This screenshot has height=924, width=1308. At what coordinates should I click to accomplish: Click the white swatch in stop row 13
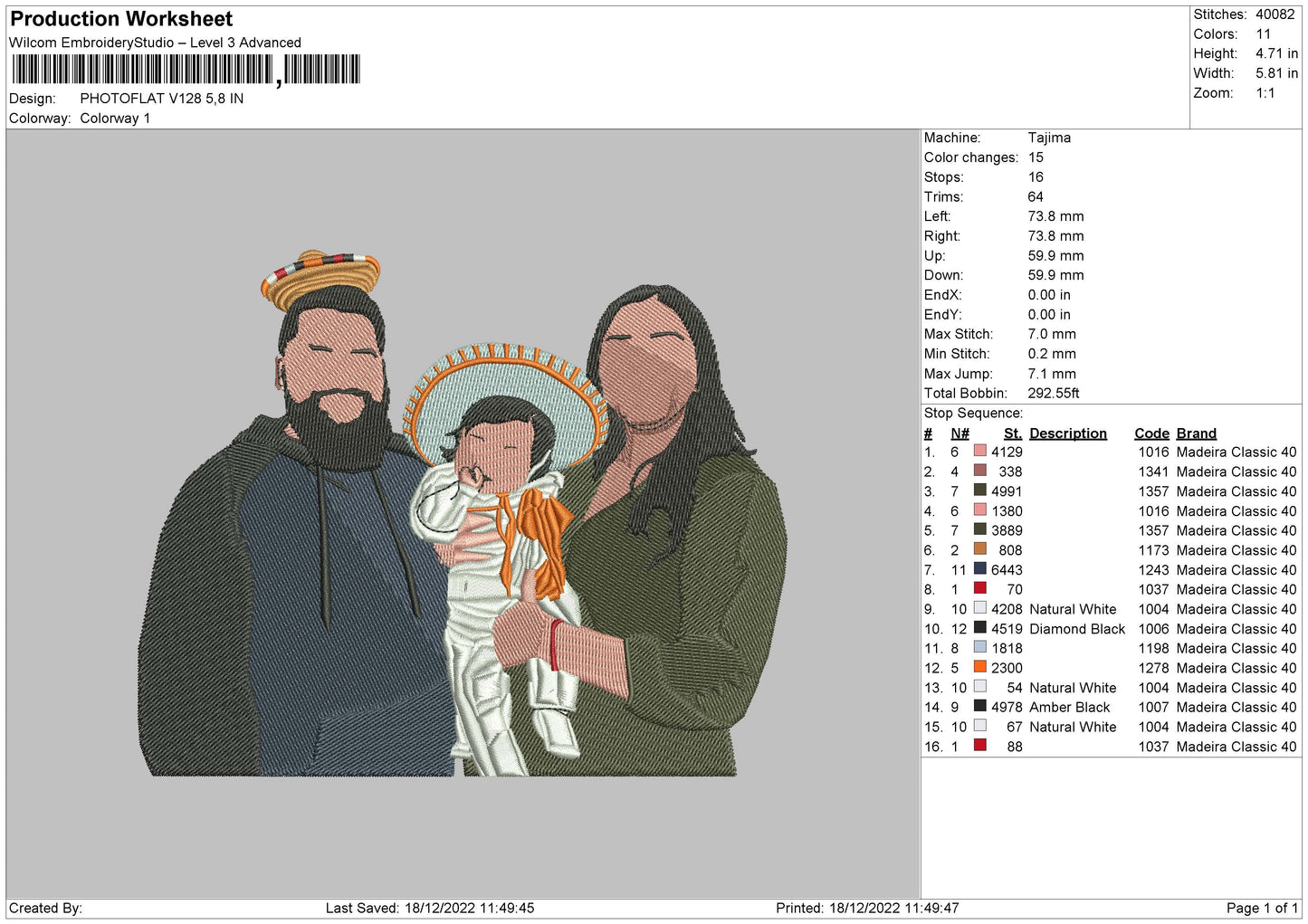click(x=979, y=687)
